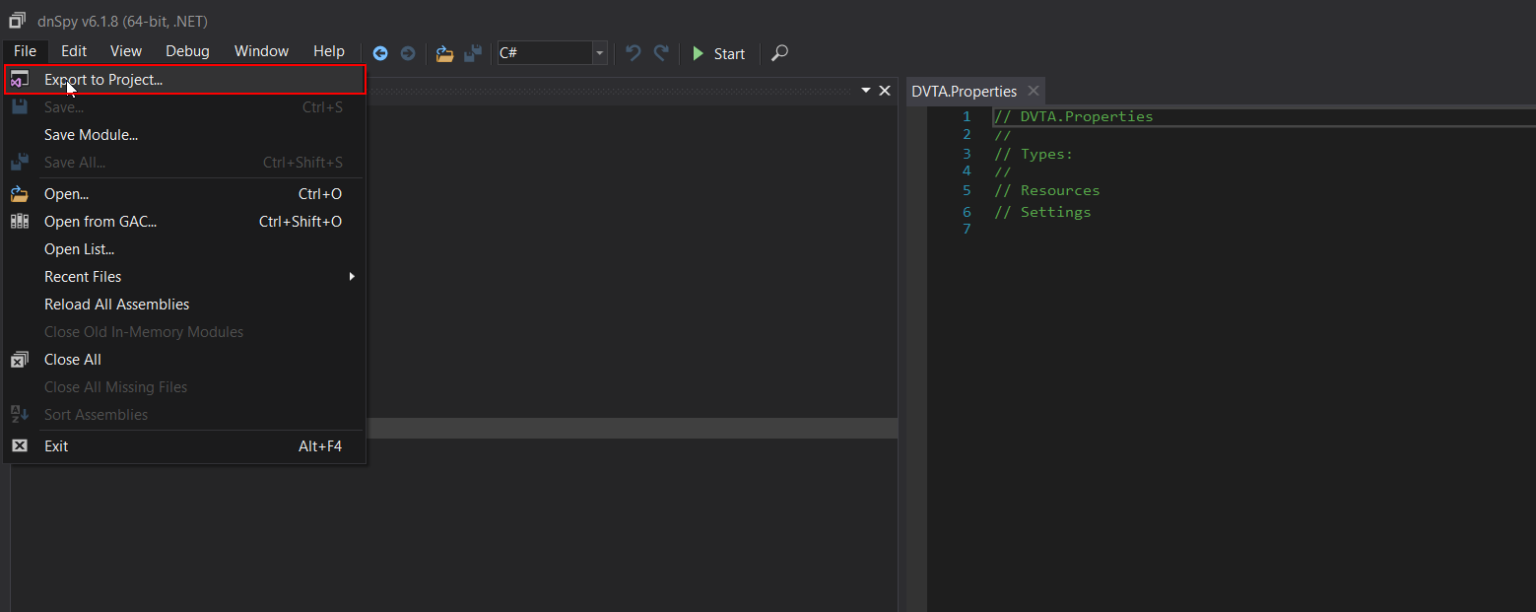Expand the Recent Files submenu
This screenshot has width=1536, height=612.
tap(185, 277)
